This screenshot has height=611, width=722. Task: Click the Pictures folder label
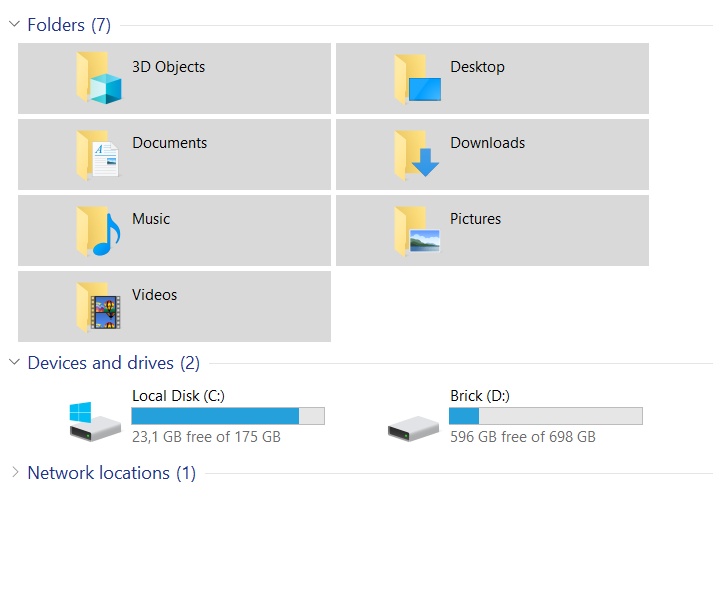(x=476, y=219)
